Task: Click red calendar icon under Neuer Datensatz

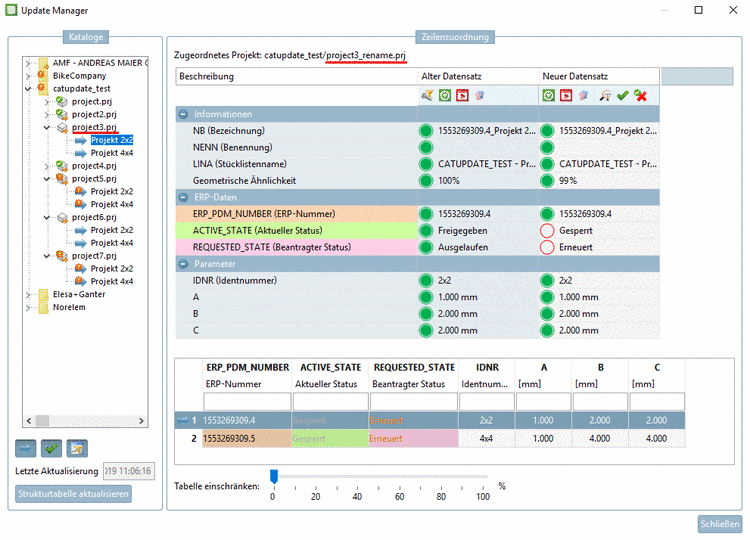Action: (x=566, y=95)
